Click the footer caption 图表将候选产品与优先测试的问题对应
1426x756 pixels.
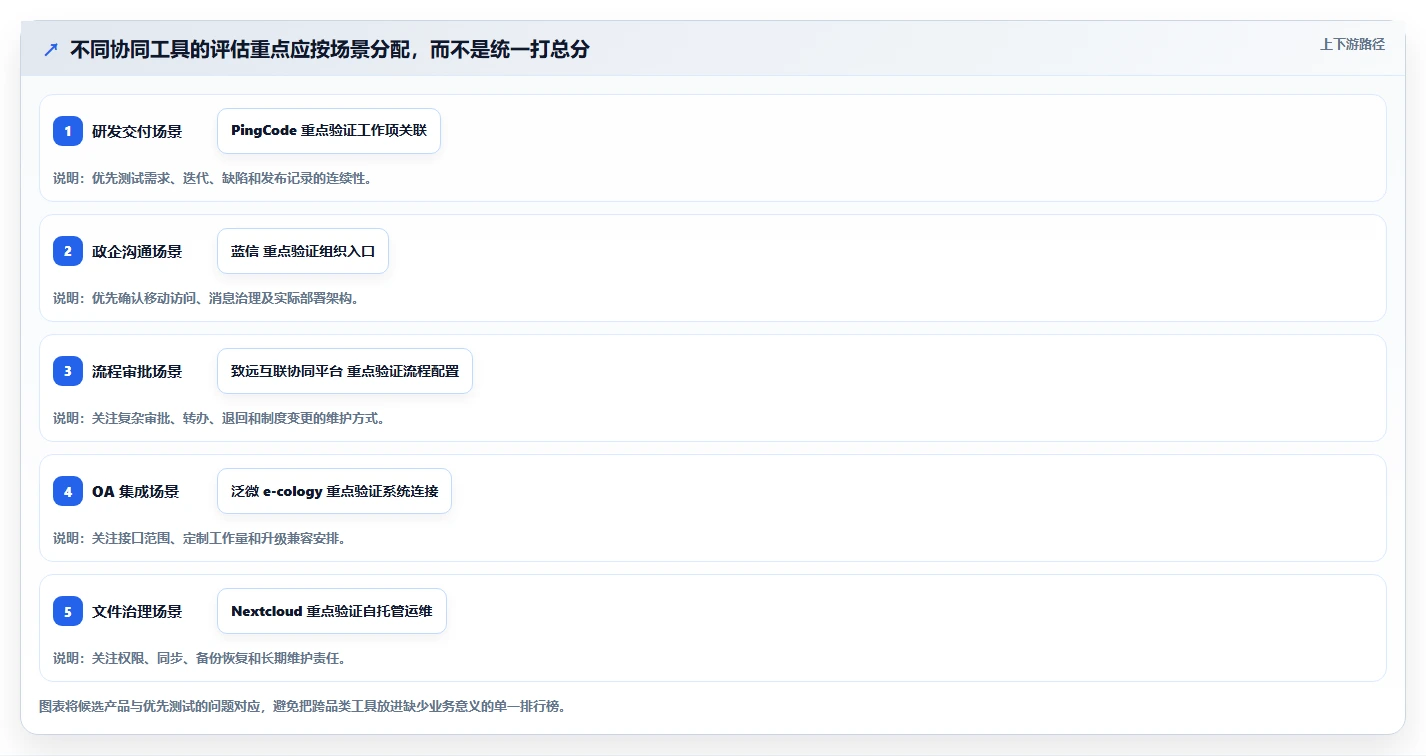coord(152,706)
